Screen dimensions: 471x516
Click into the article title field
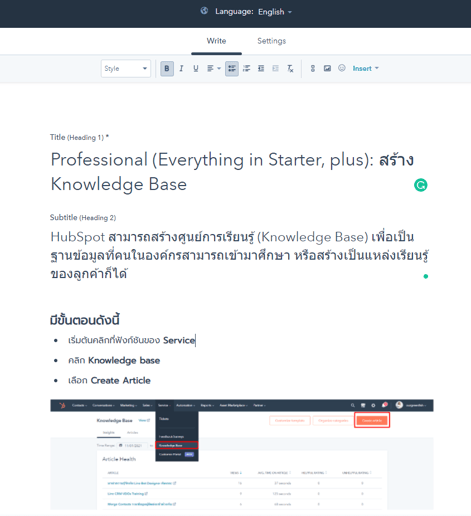point(233,172)
